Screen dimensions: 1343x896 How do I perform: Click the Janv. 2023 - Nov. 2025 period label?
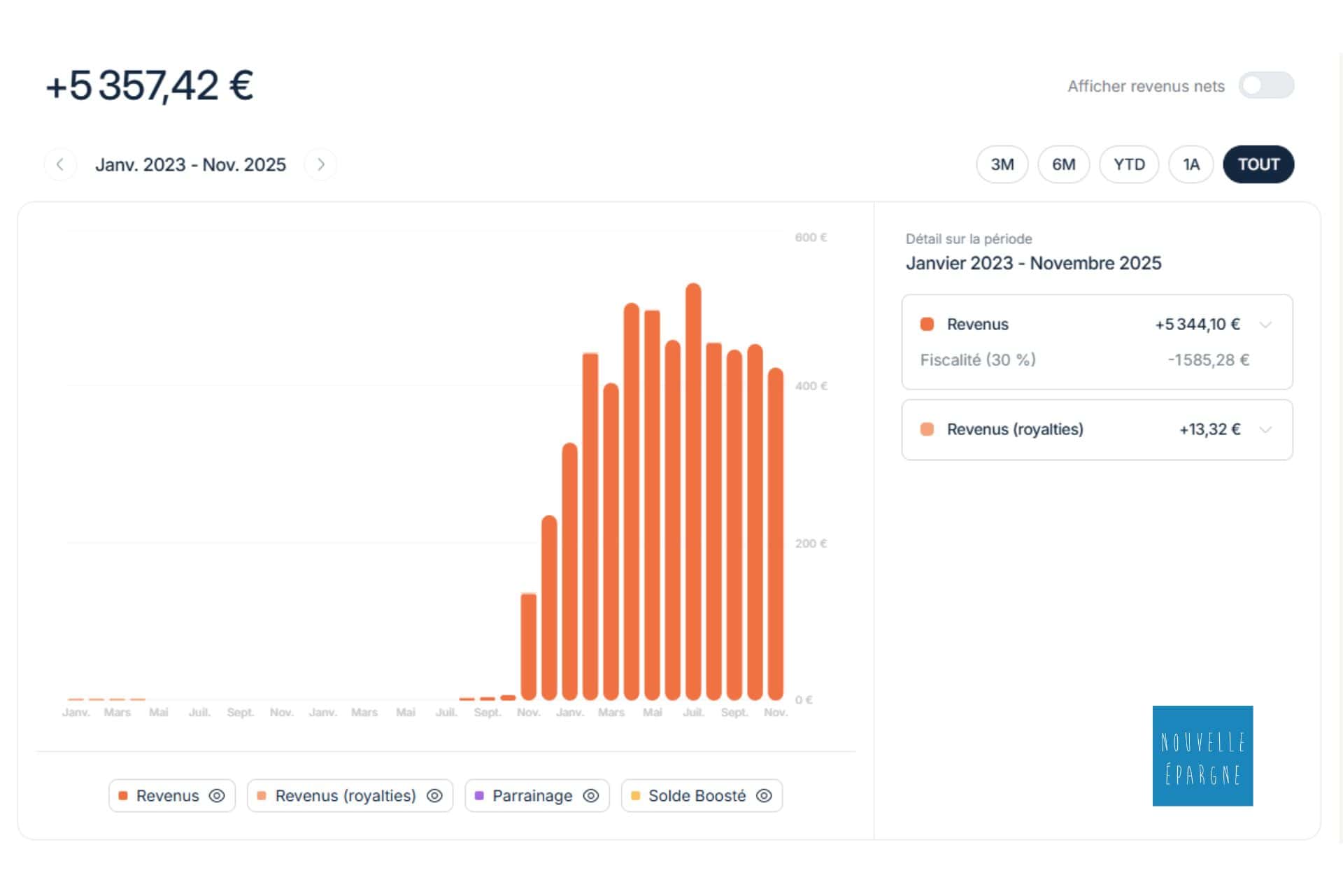click(x=190, y=164)
